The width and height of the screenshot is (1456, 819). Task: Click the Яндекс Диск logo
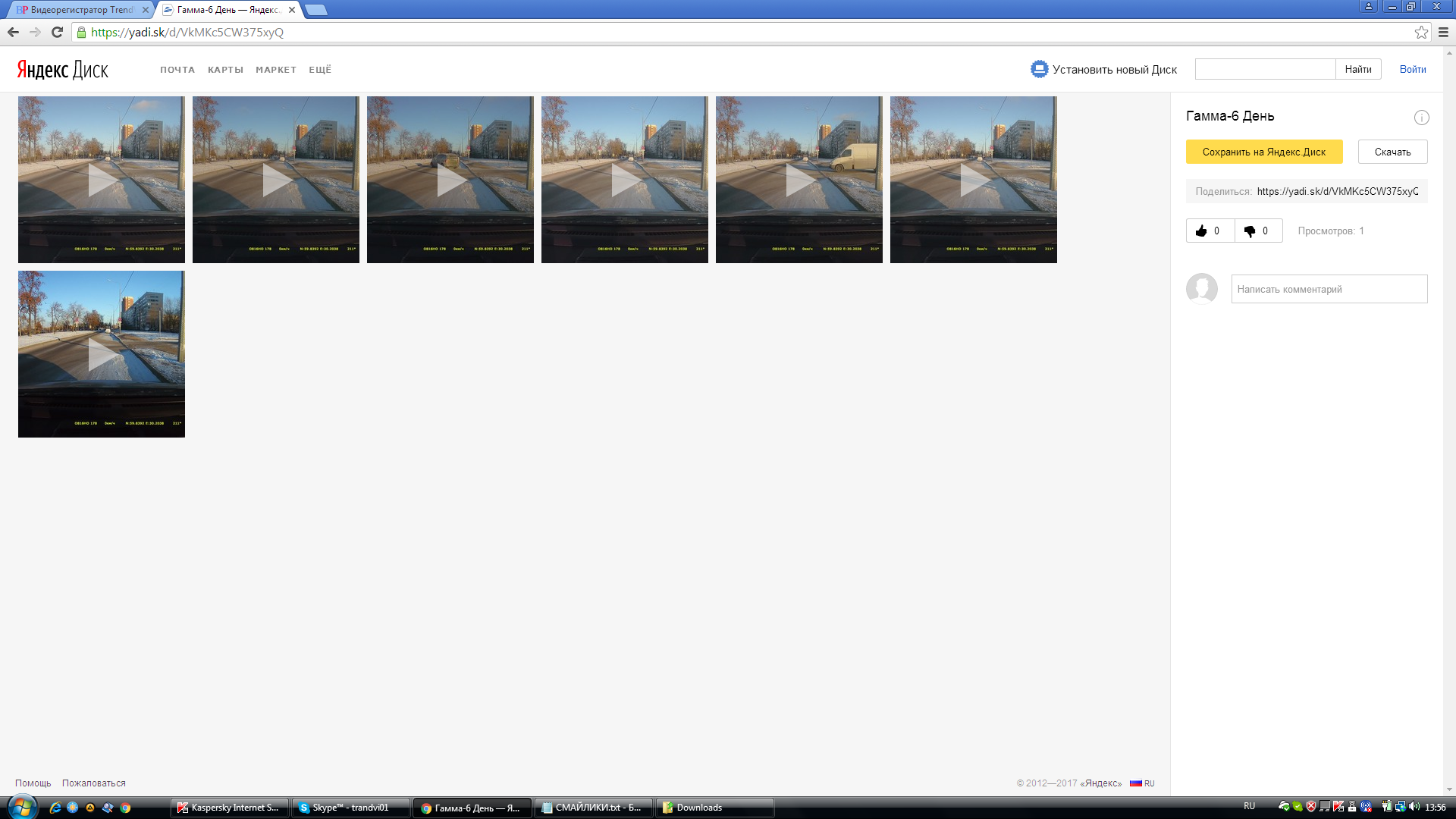tap(63, 70)
